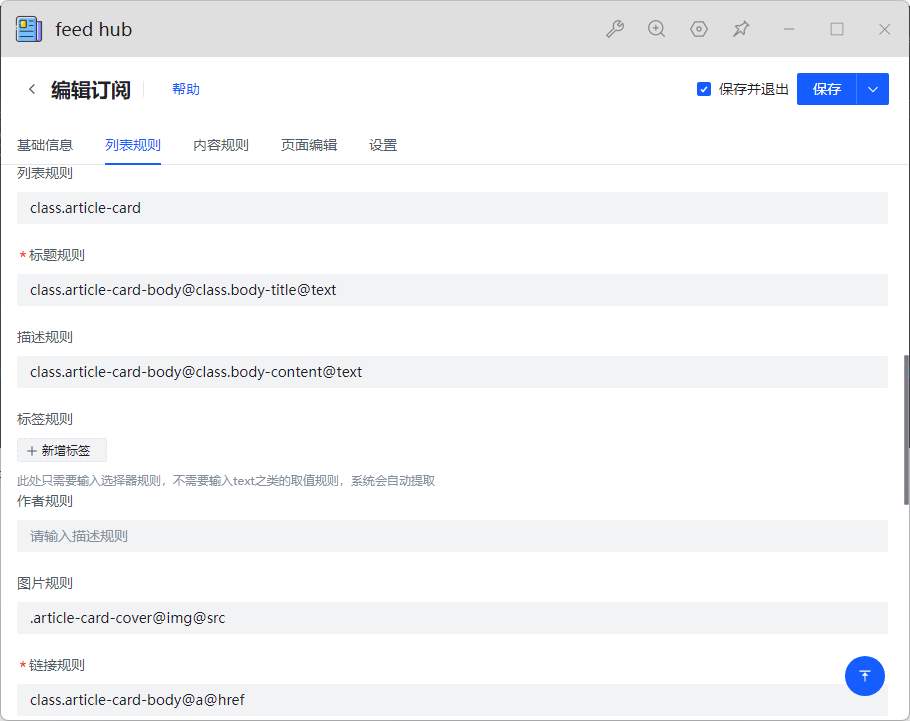Click the back-to-top floating button

865,676
